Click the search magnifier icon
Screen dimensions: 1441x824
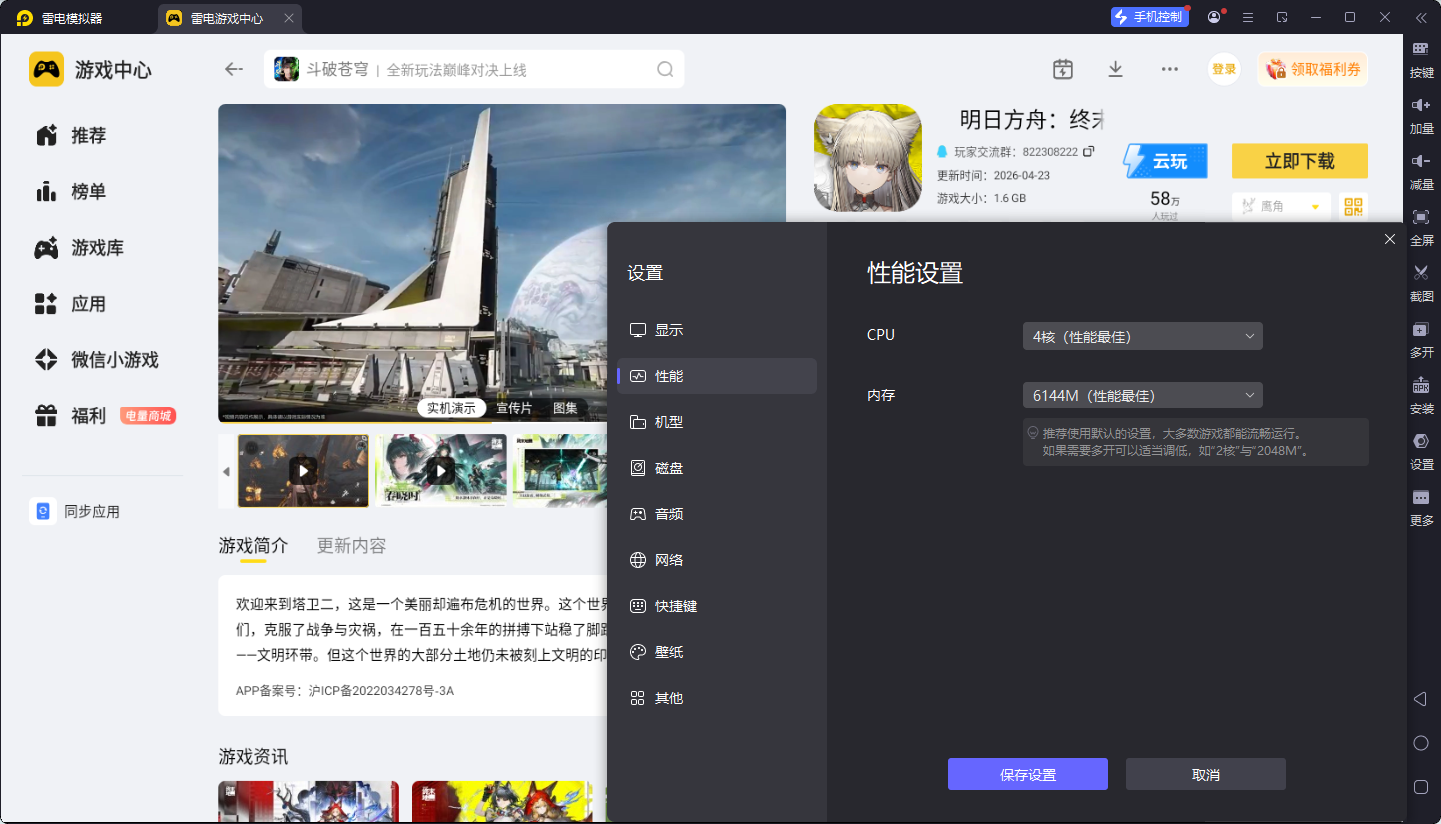coord(665,69)
